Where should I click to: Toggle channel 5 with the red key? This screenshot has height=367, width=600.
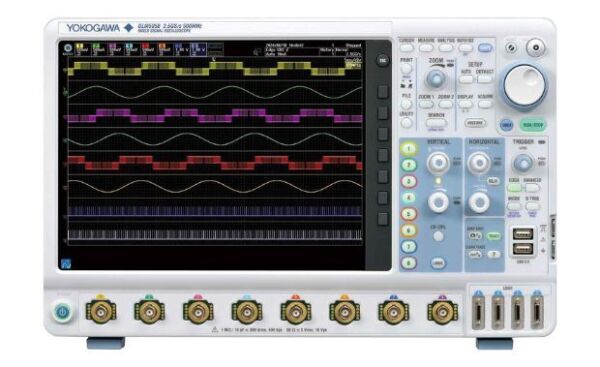pos(409,214)
